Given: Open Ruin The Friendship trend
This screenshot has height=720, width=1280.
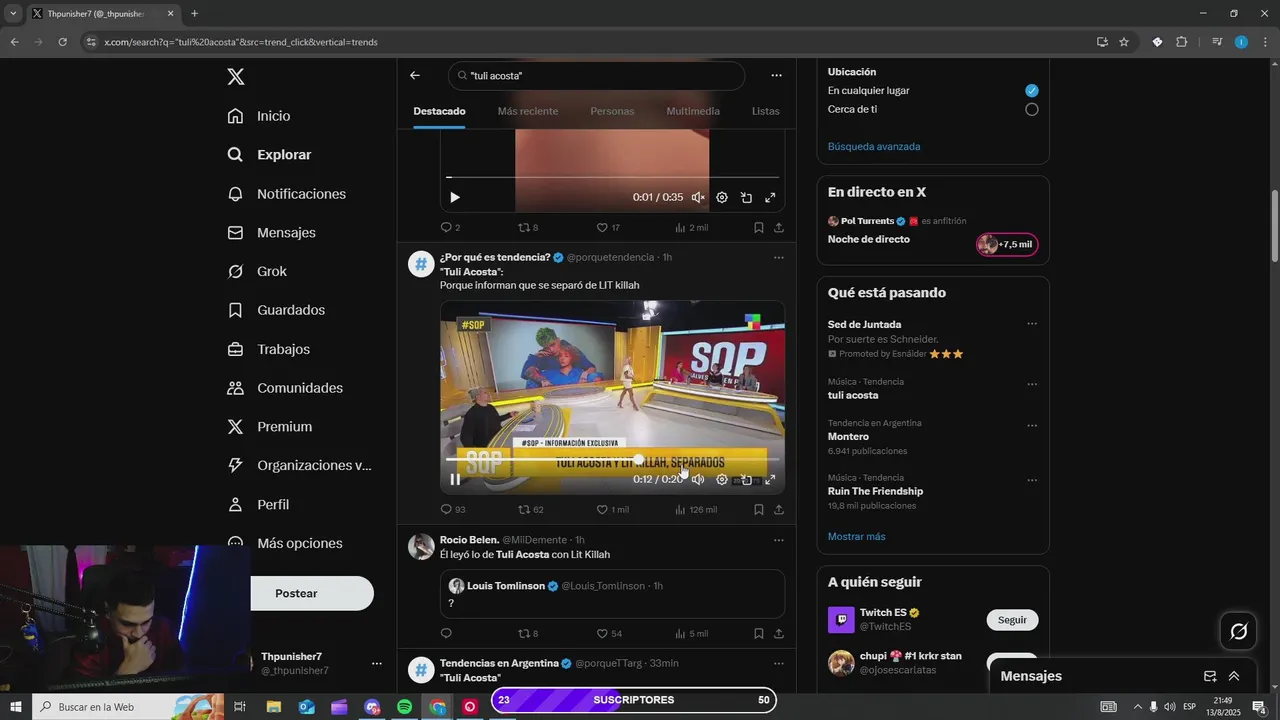Looking at the screenshot, I should click(875, 492).
